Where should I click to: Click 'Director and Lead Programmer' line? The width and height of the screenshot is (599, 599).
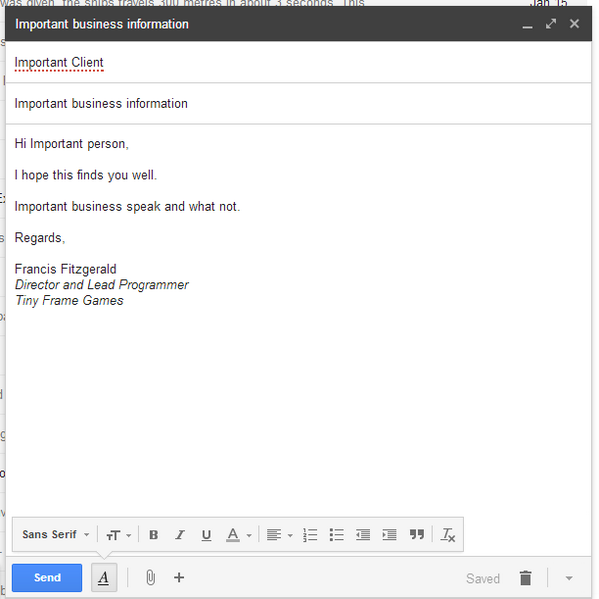(102, 285)
